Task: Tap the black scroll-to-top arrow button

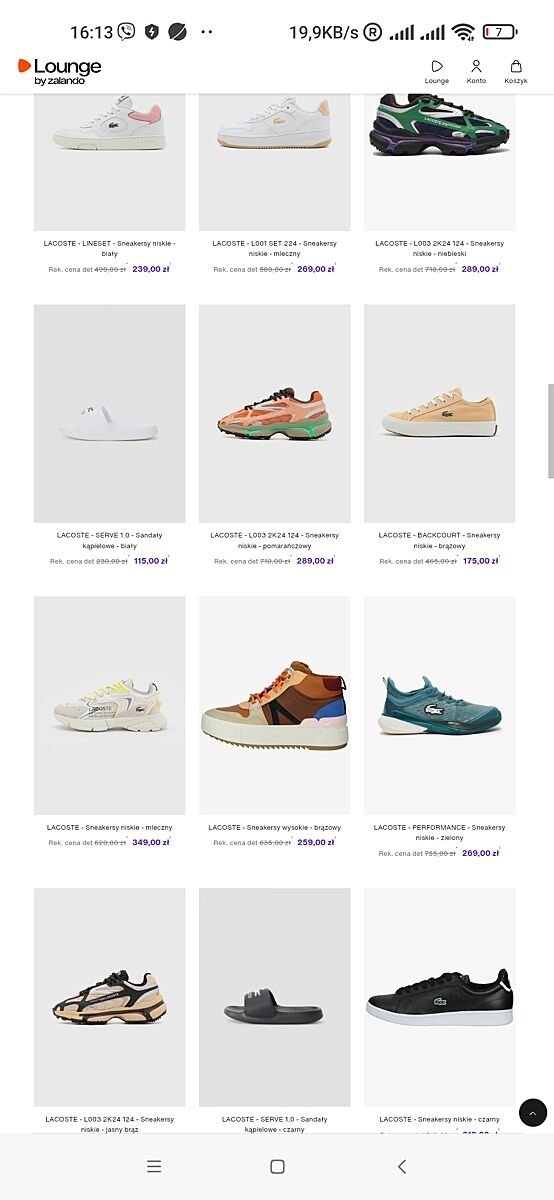Action: pos(533,1112)
